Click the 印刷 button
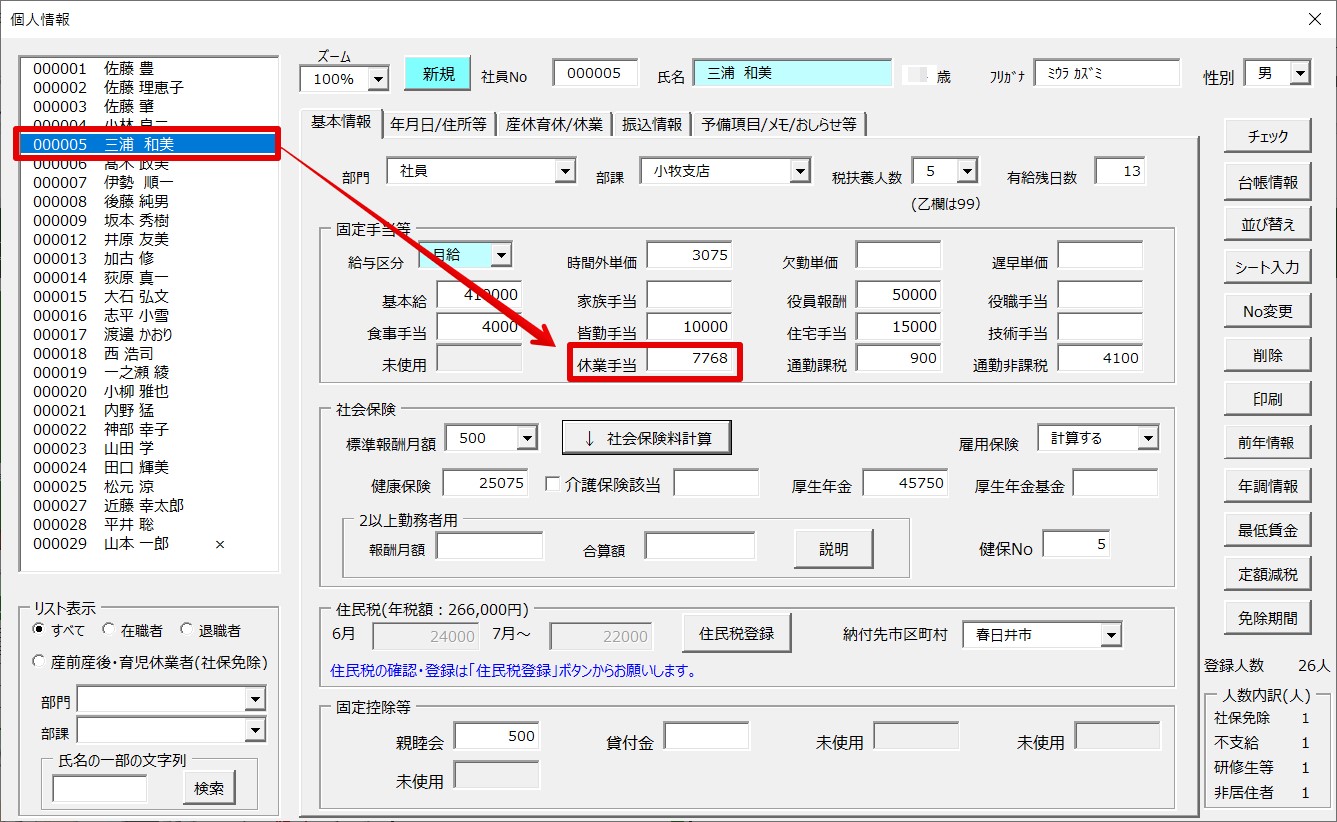This screenshot has width=1337, height=822. (1267, 399)
